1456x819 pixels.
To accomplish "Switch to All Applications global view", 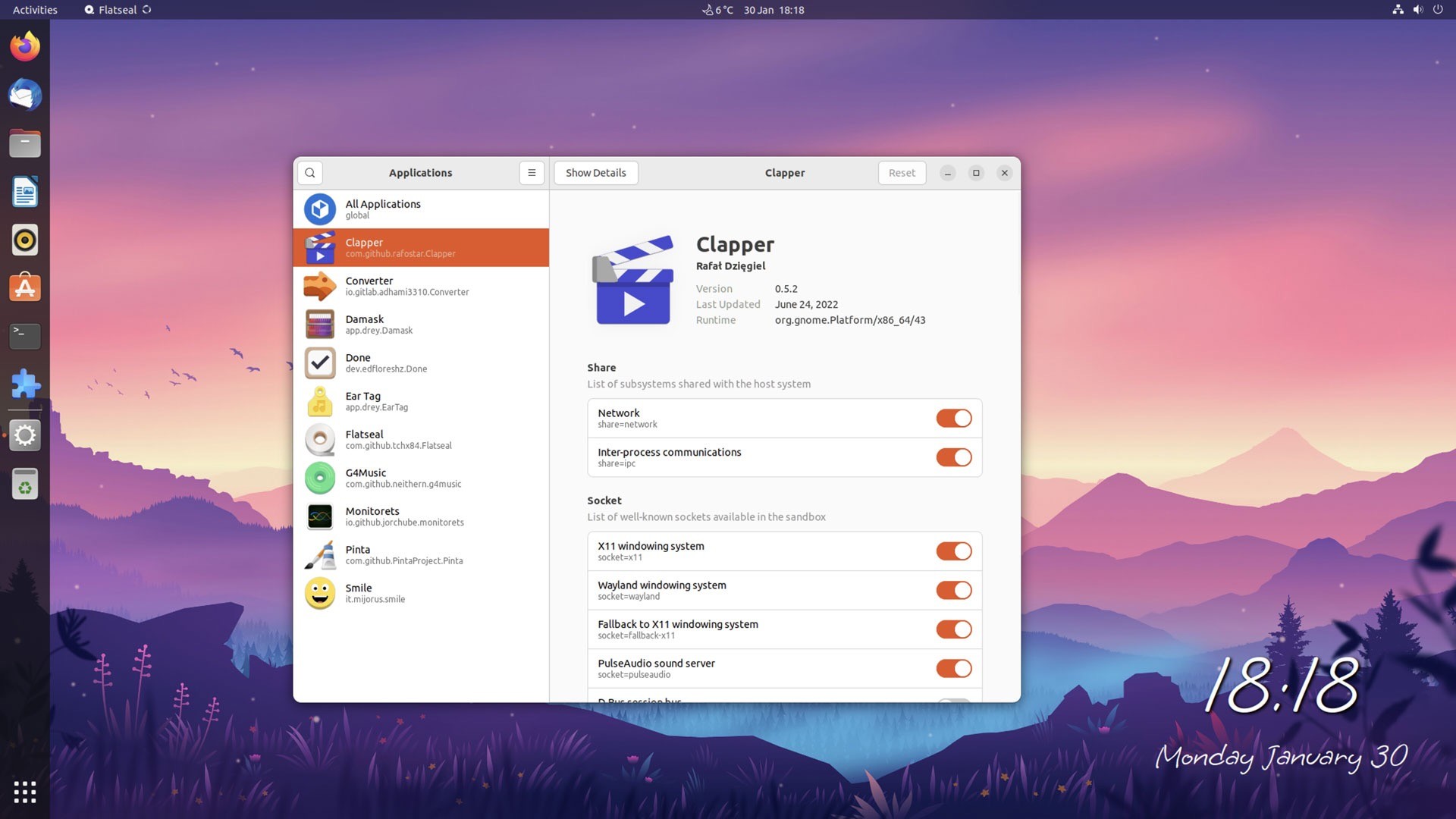I will [421, 208].
